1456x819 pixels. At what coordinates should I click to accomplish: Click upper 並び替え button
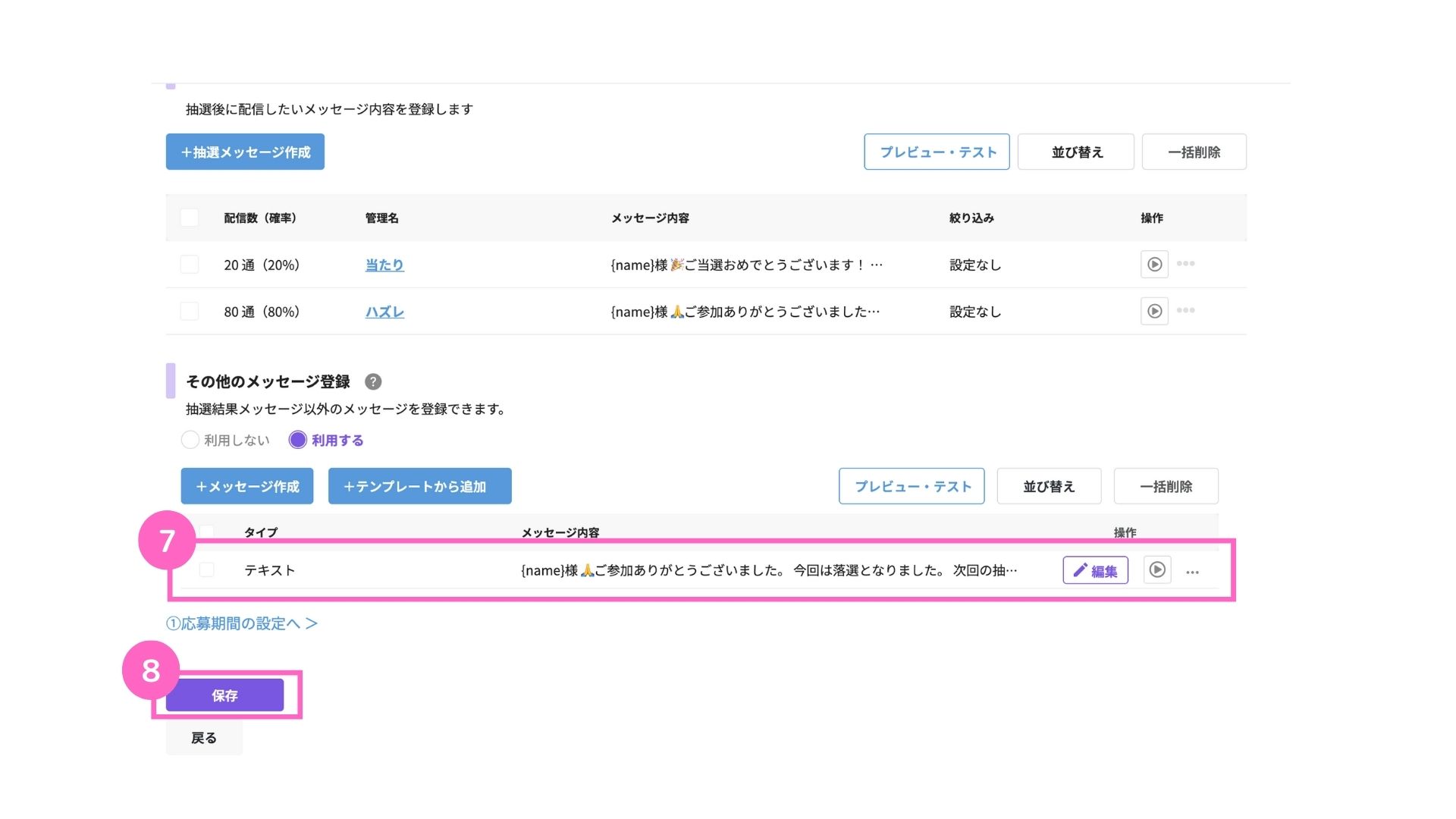[x=1076, y=152]
